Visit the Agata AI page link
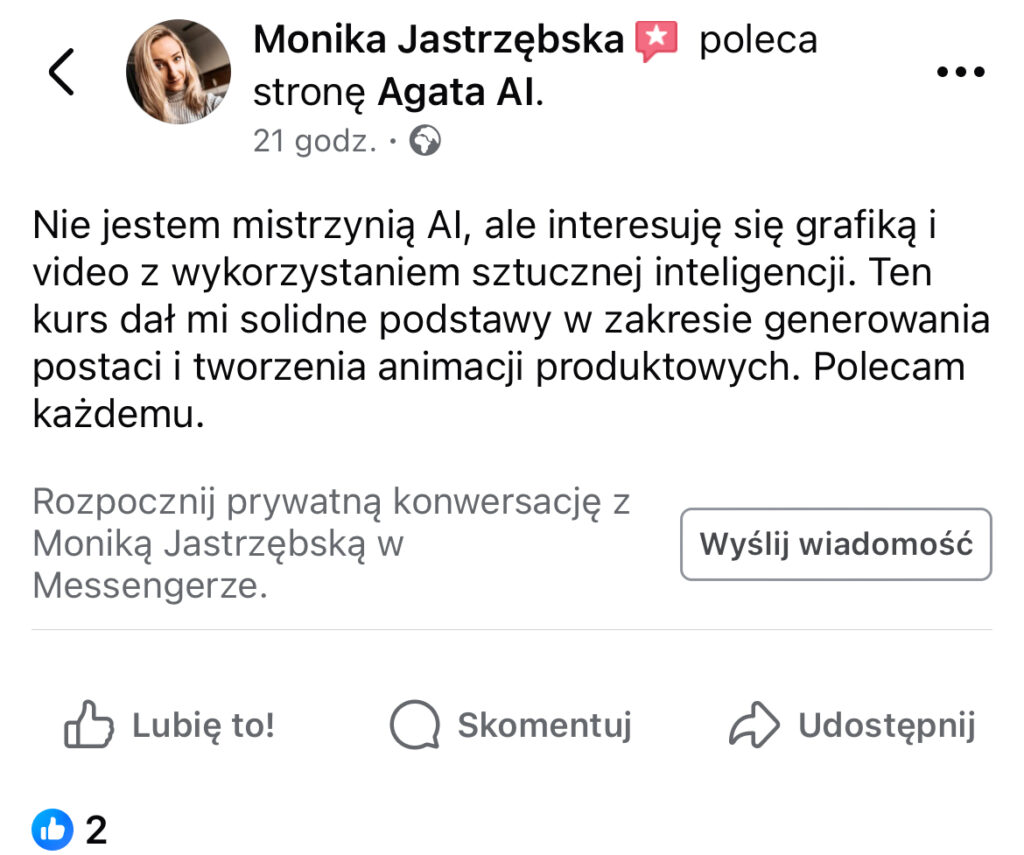This screenshot has height=855, width=1024. pos(458,93)
